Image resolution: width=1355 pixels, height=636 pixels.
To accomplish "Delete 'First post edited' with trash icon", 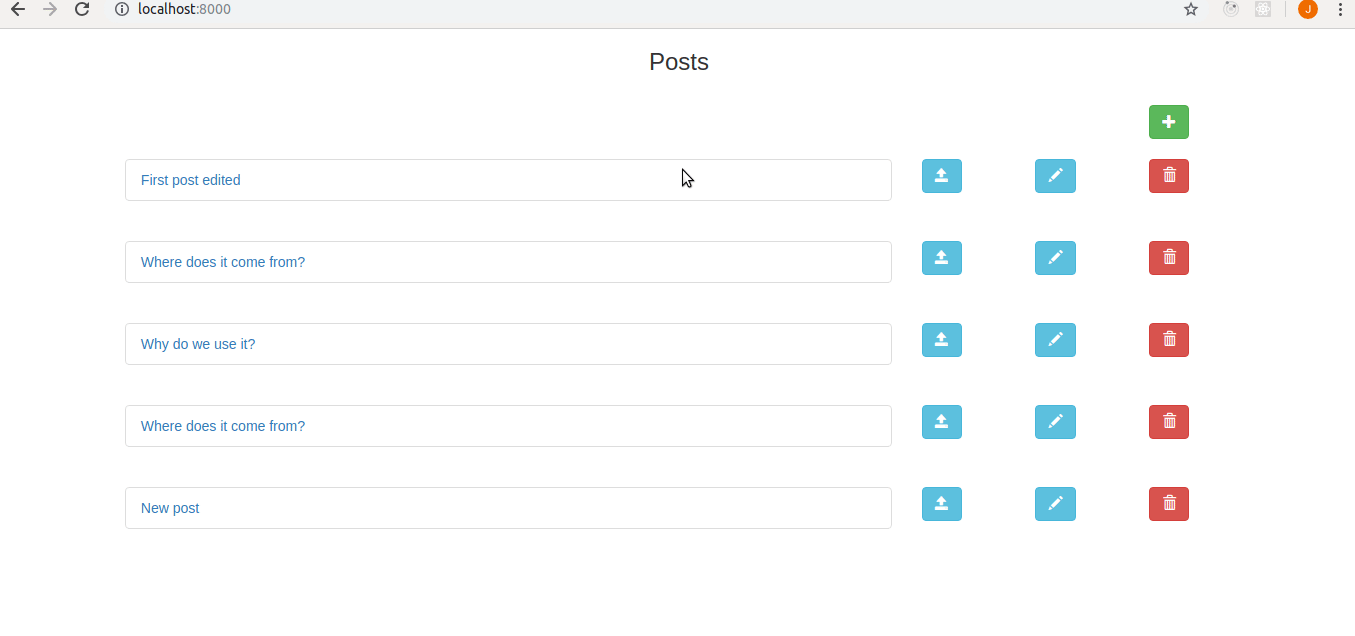I will (x=1169, y=176).
